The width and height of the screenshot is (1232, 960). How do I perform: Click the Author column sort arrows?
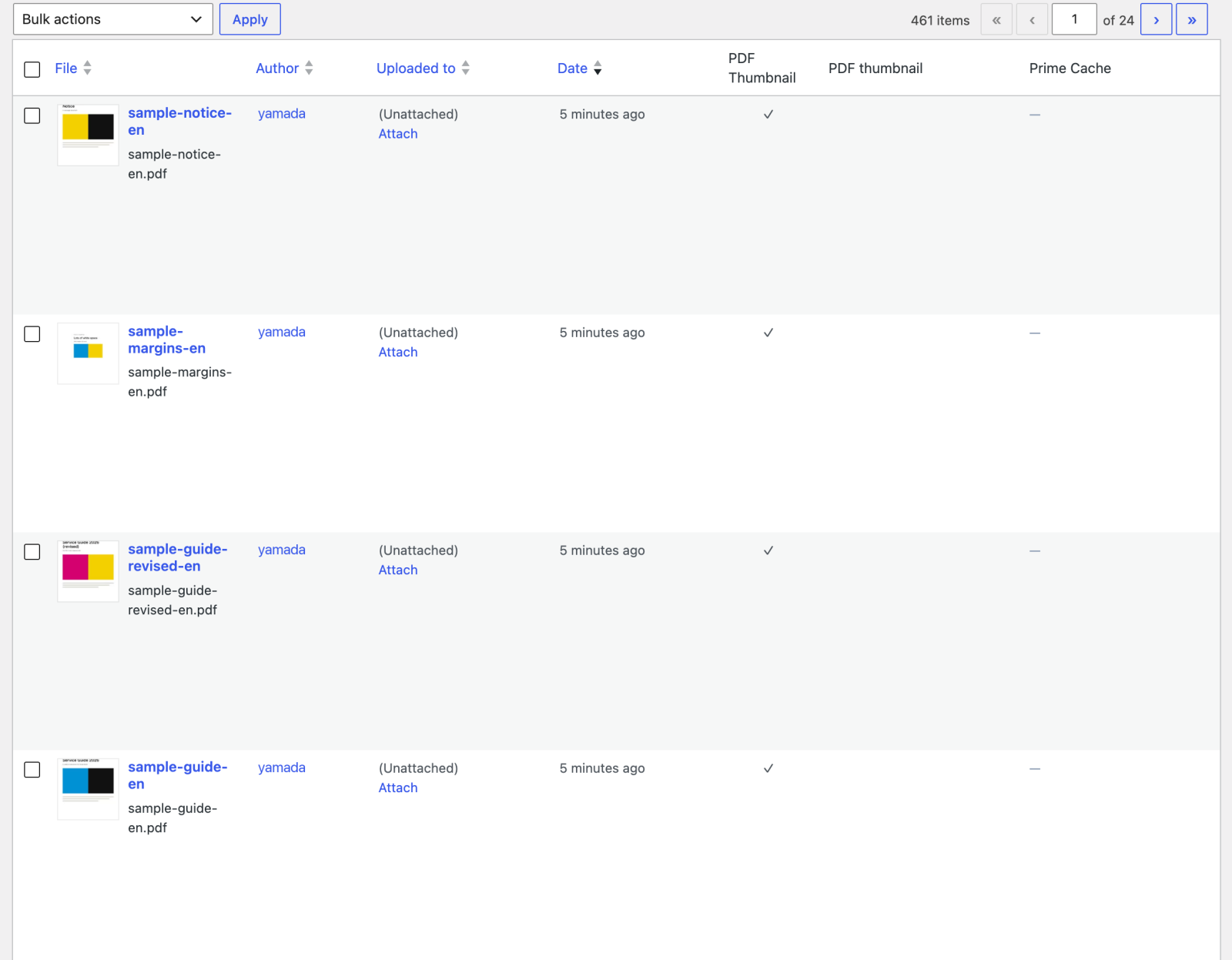click(x=309, y=68)
